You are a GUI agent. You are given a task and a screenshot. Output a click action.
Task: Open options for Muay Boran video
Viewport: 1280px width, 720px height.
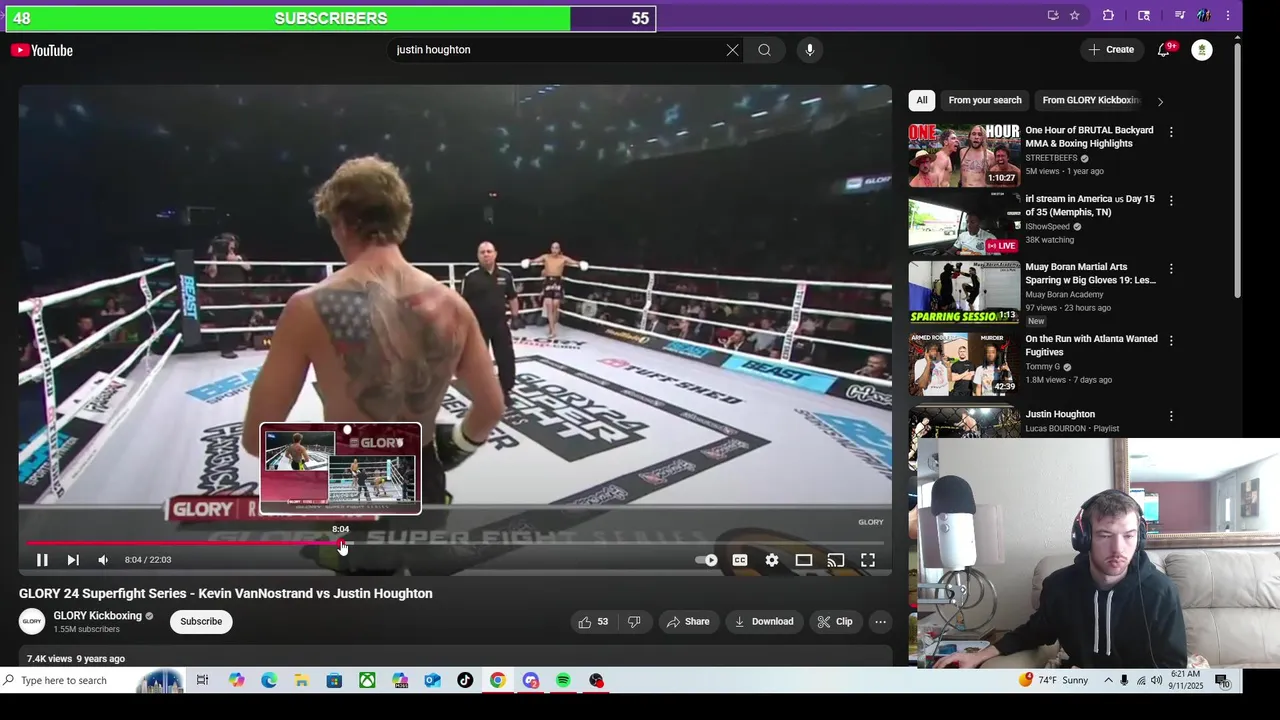click(1171, 269)
